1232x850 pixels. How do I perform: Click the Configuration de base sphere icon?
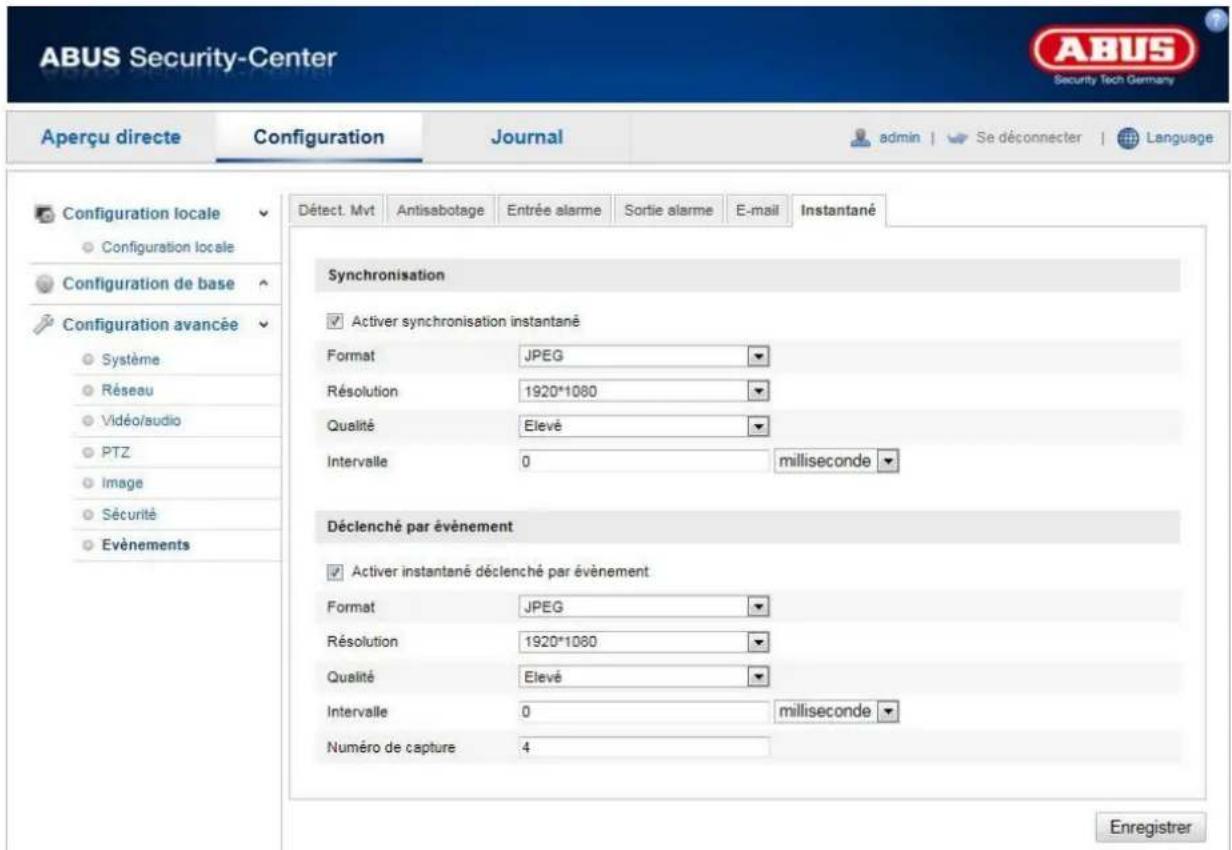click(x=45, y=283)
